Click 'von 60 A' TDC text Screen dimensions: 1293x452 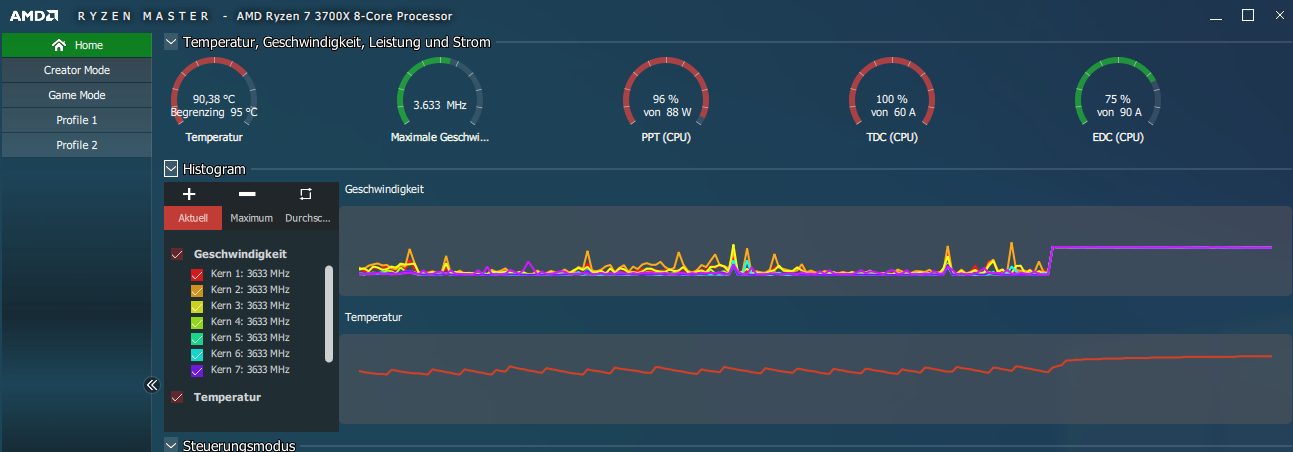point(892,112)
